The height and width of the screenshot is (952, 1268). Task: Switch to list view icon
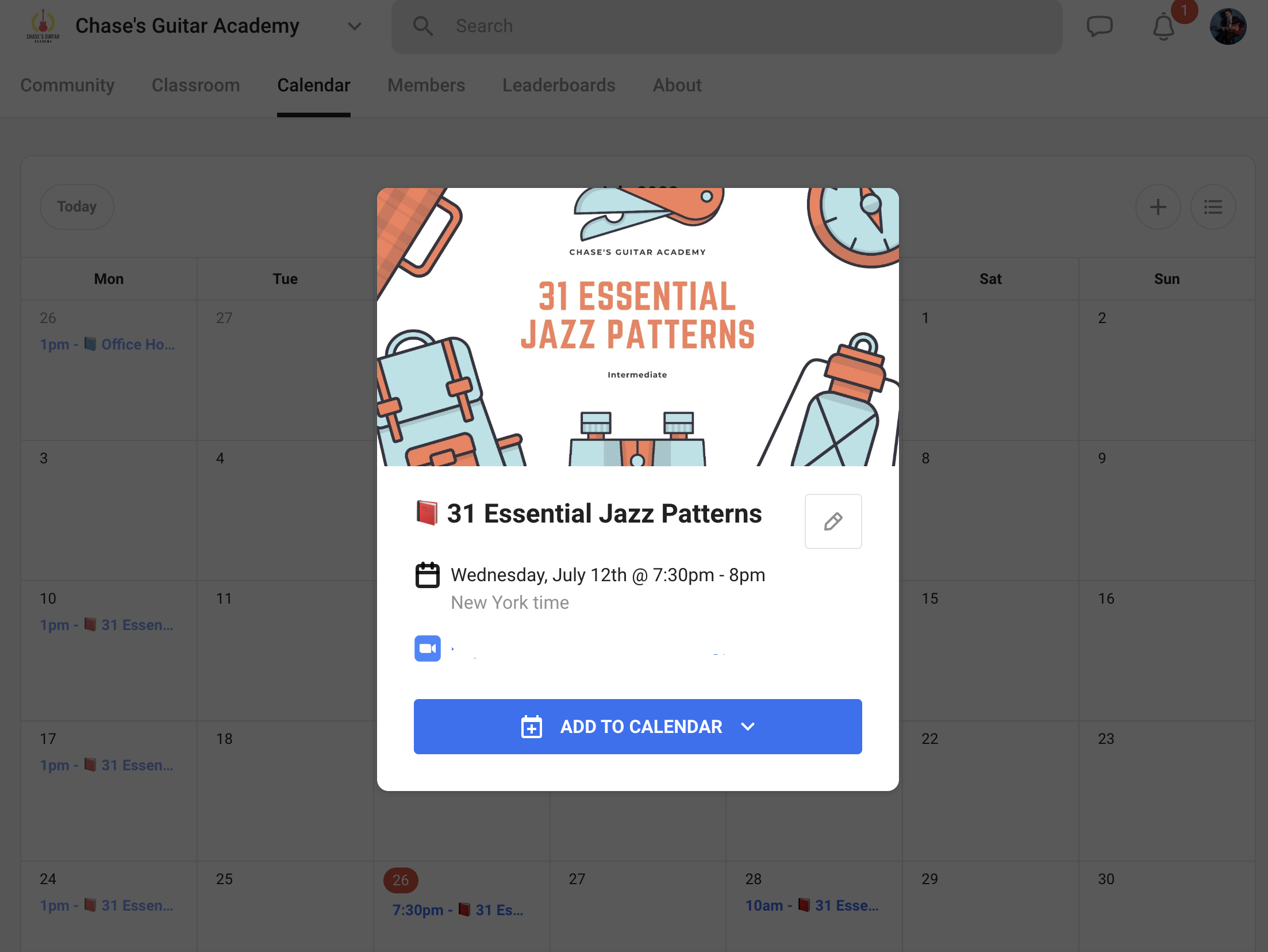point(1213,207)
